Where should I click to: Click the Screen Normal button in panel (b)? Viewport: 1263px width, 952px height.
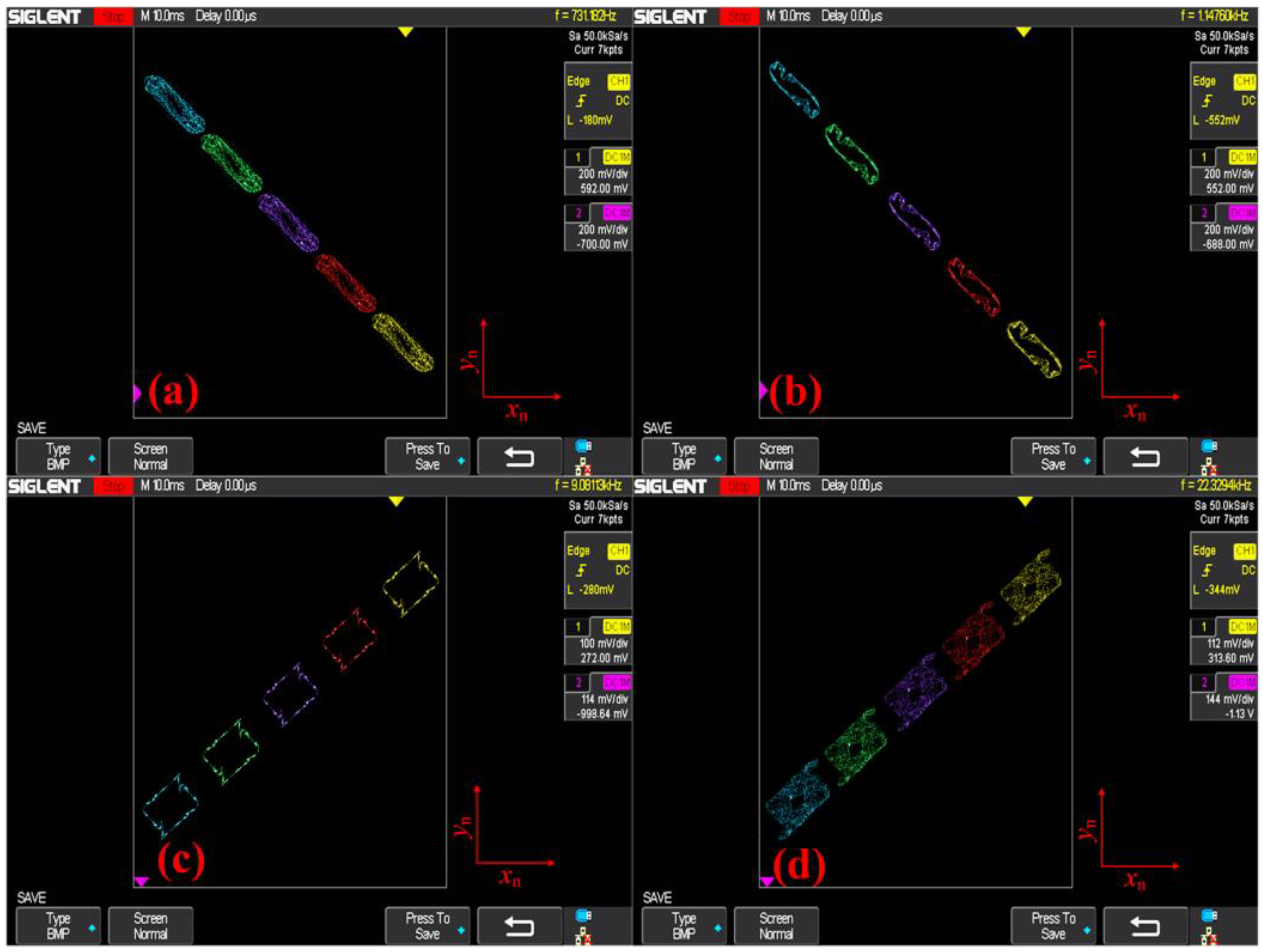point(776,457)
